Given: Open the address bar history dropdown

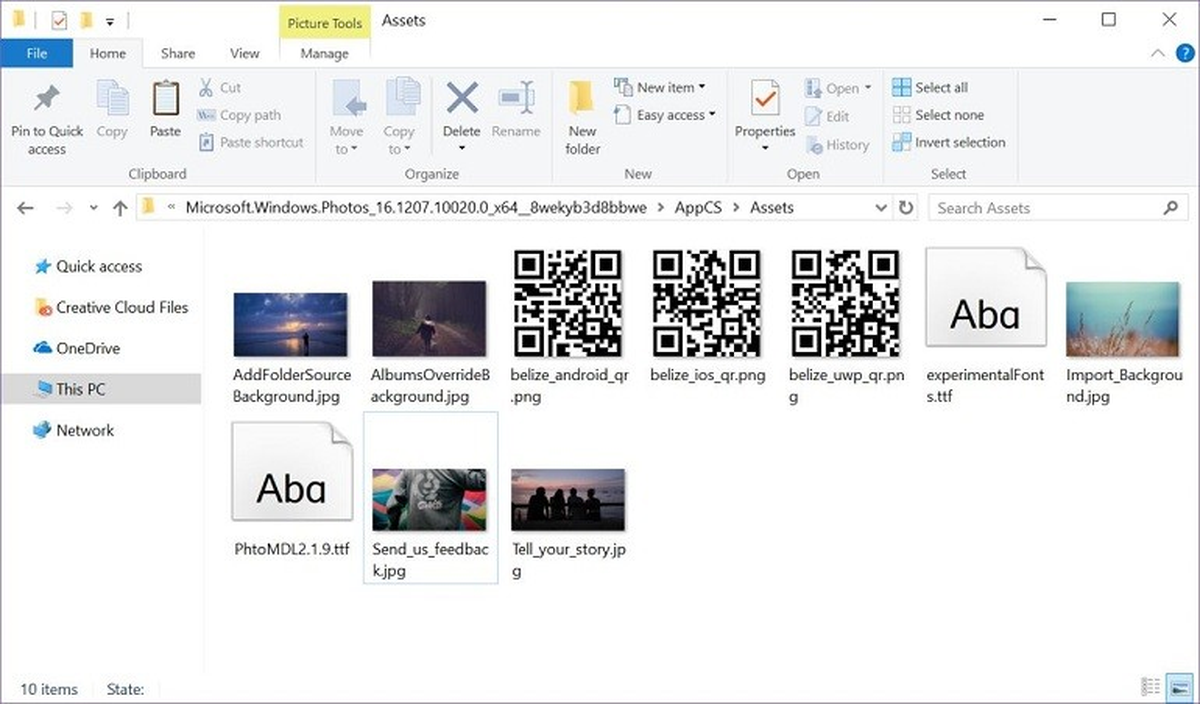Looking at the screenshot, I should 881,208.
